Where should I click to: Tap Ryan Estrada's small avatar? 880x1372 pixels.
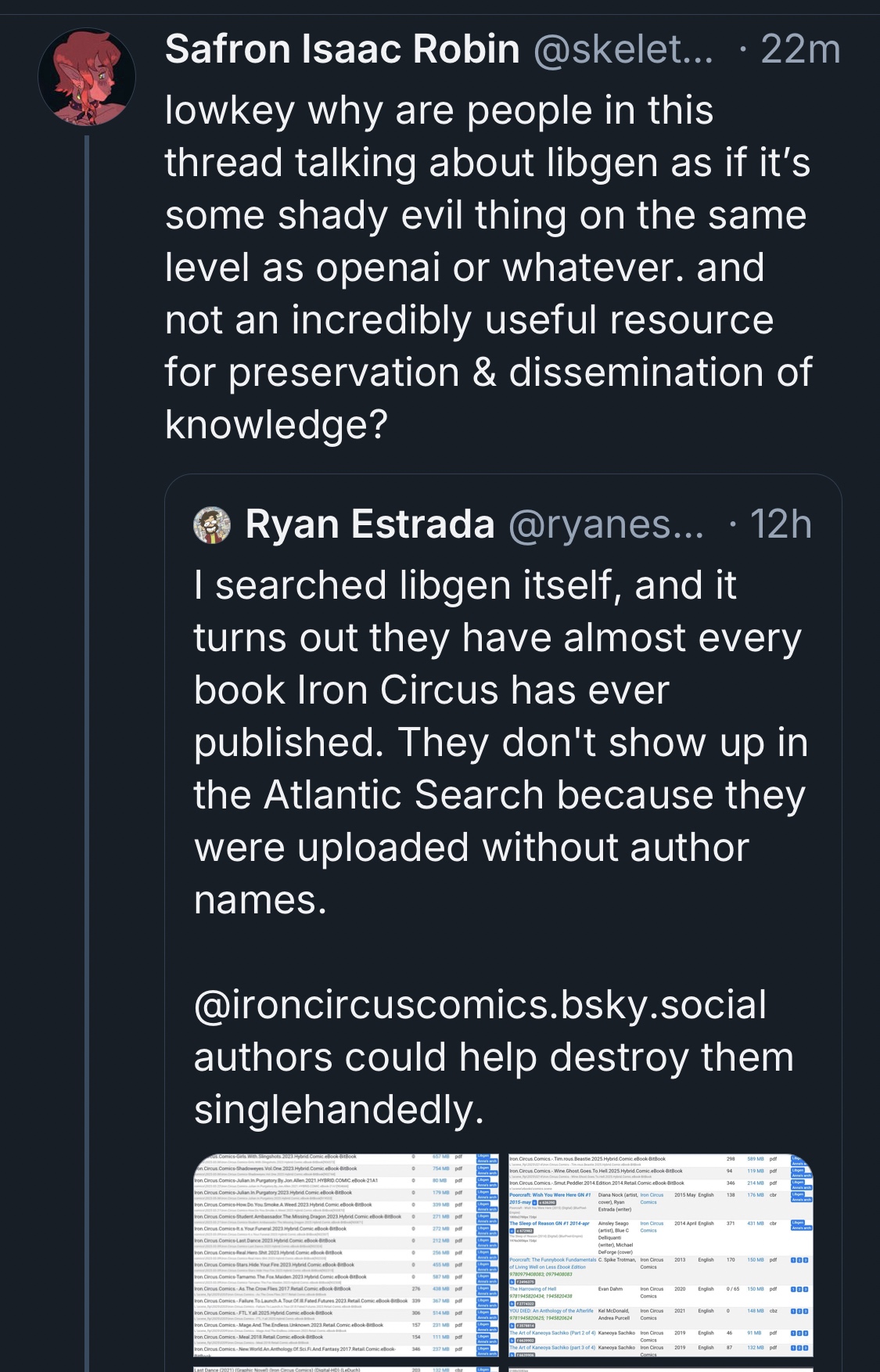[x=212, y=525]
